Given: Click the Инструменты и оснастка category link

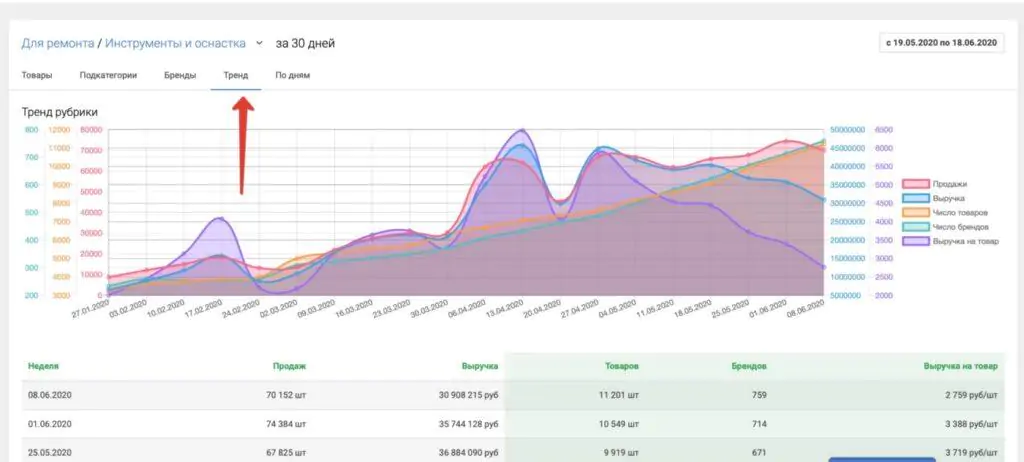Looking at the screenshot, I should pyautogui.click(x=174, y=43).
